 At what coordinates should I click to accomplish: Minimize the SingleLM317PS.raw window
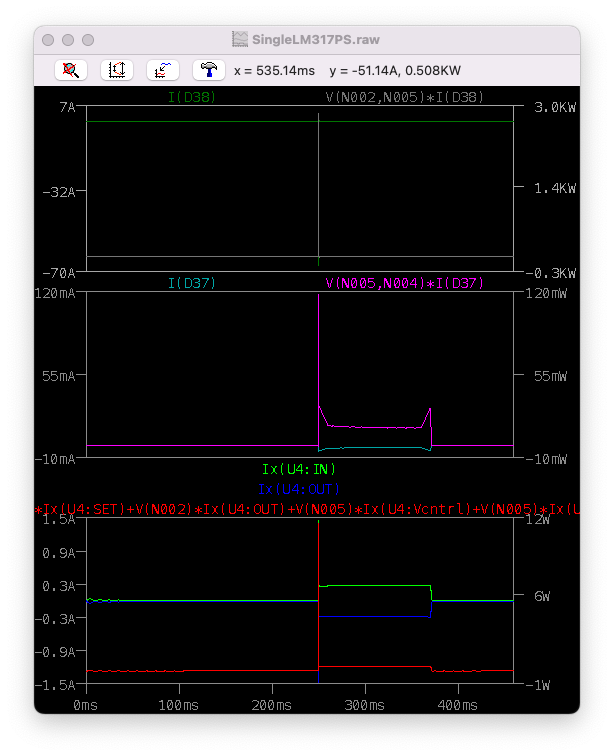[x=68, y=40]
